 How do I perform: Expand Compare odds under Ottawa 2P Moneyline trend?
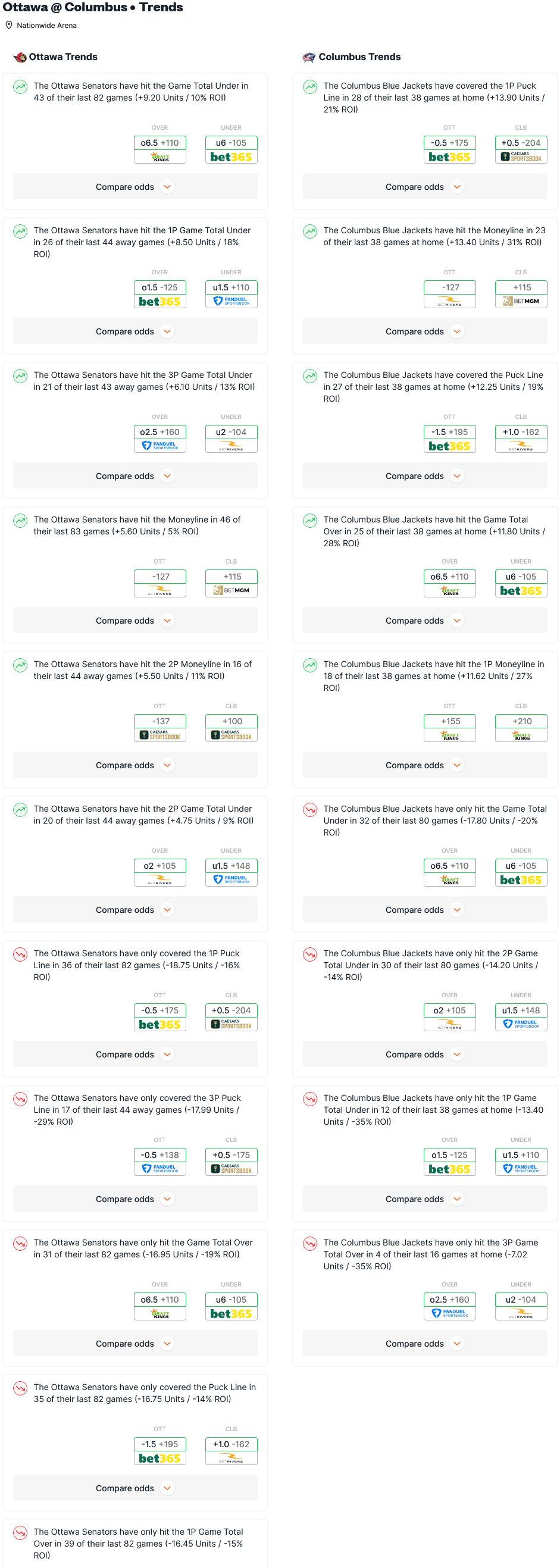tap(135, 765)
